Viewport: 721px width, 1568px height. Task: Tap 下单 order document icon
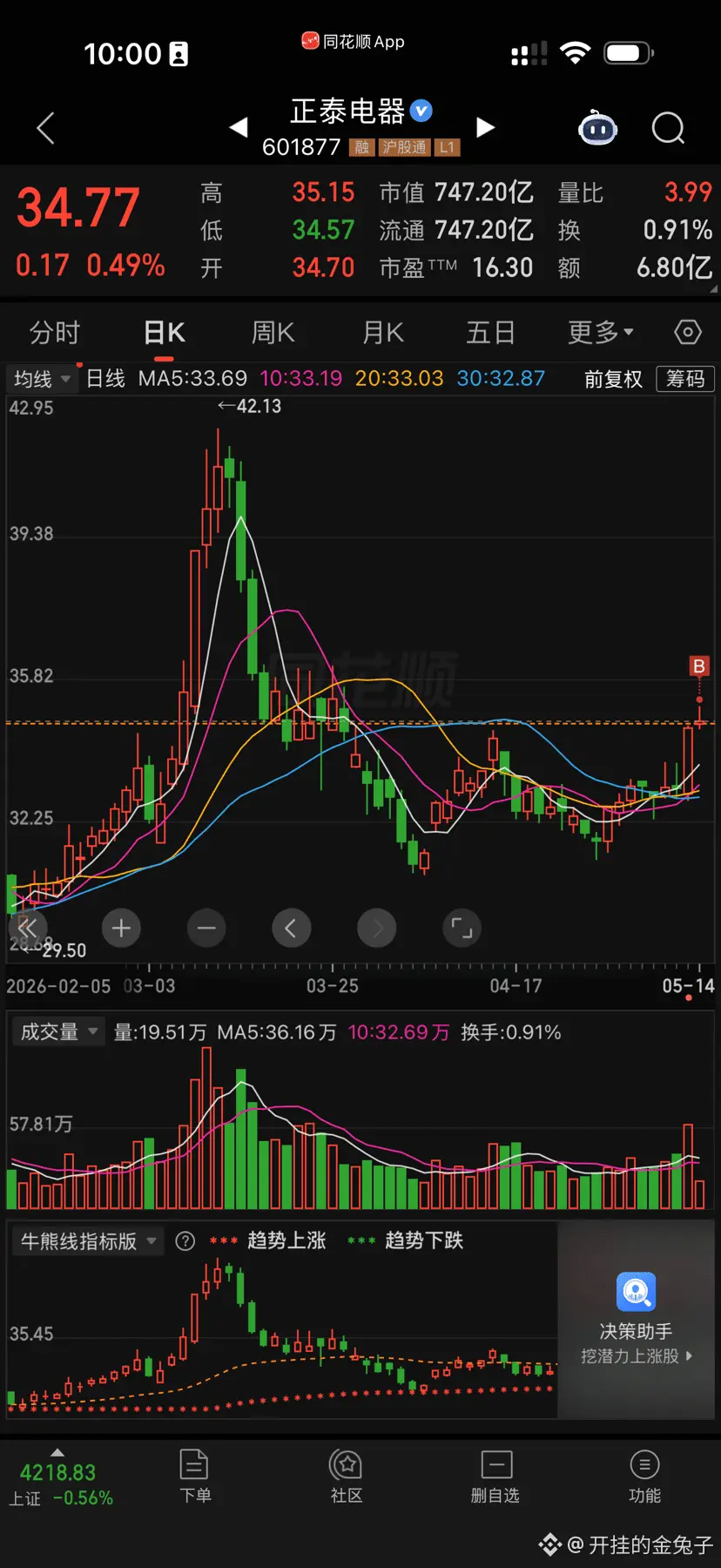point(193,1463)
